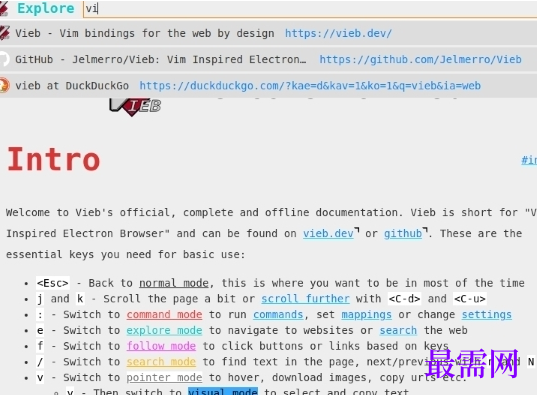Image resolution: width=537 pixels, height=395 pixels.
Task: Click the Vieb logo icon beside Explore
Action: 3,9
